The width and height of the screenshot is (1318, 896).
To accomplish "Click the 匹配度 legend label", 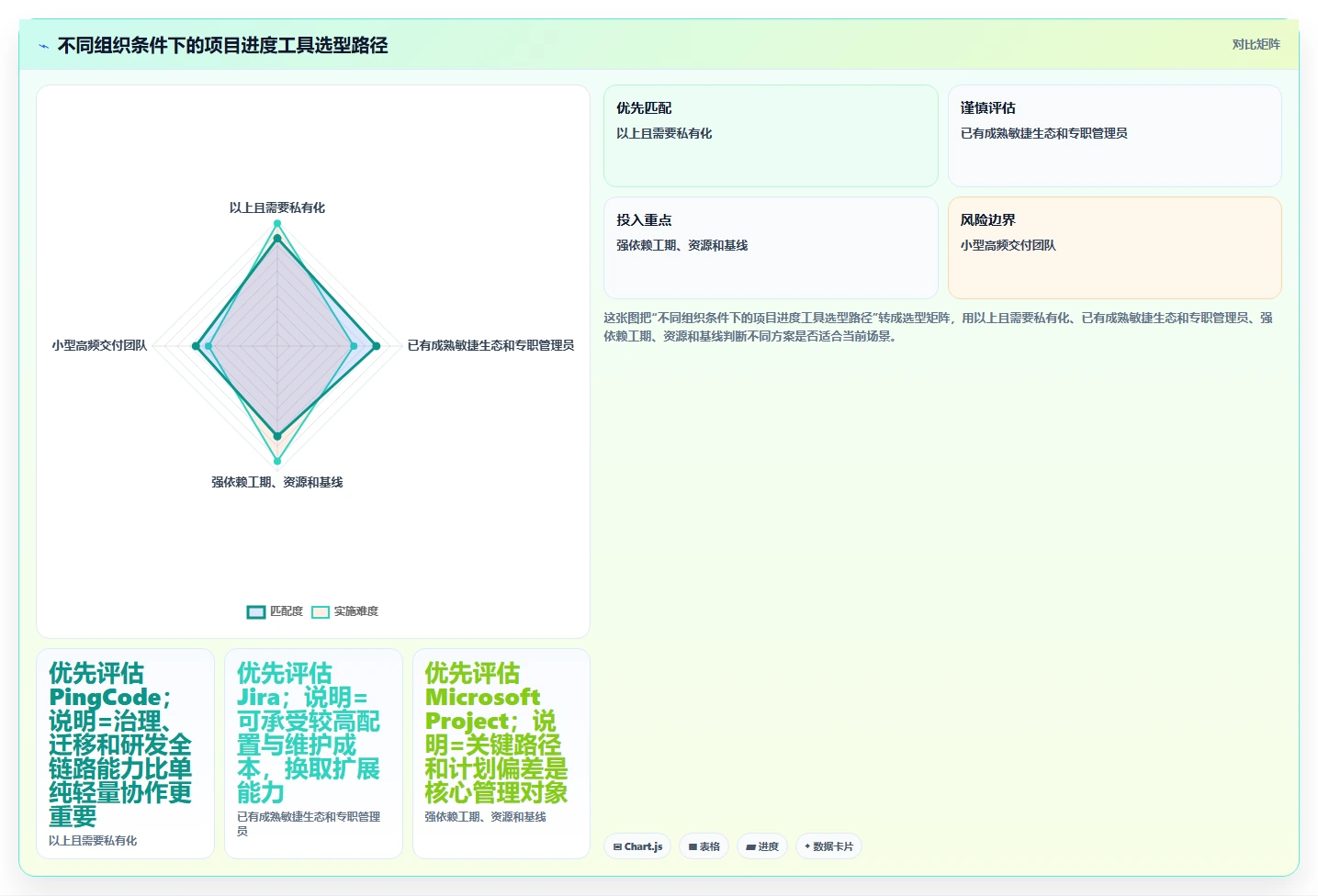I will (287, 611).
